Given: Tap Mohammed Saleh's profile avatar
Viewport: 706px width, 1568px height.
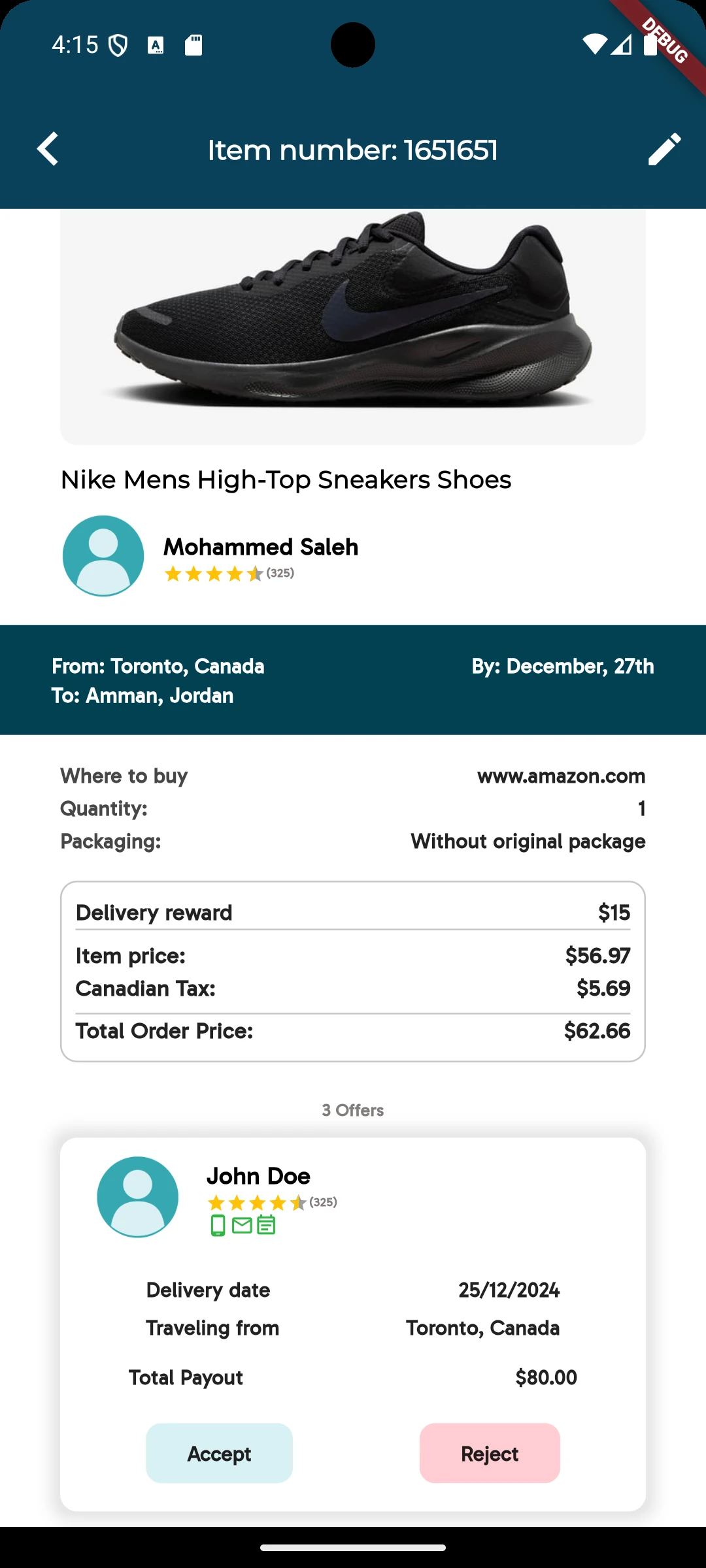Looking at the screenshot, I should (103, 556).
